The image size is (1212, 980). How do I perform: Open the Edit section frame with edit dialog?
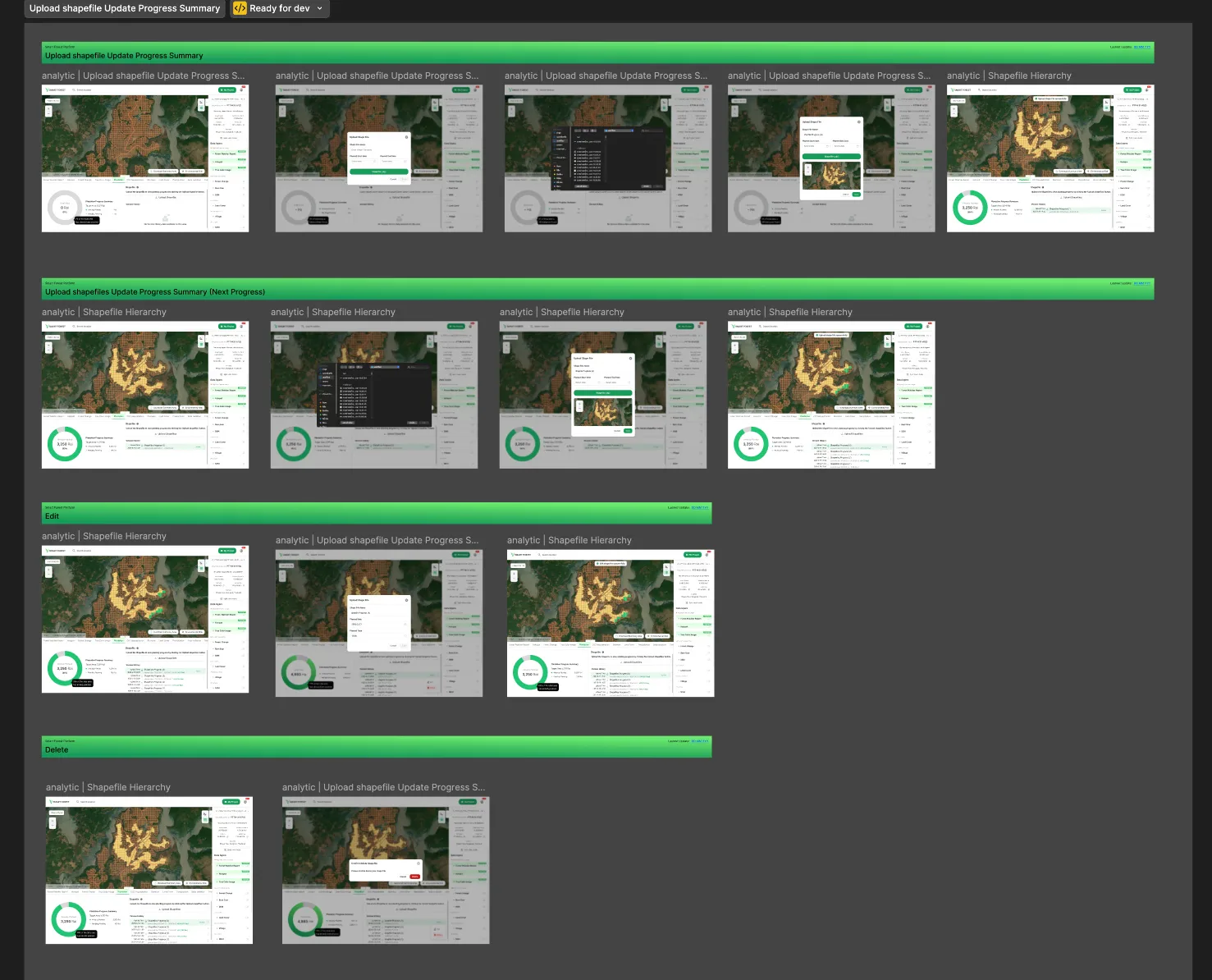tap(379, 623)
